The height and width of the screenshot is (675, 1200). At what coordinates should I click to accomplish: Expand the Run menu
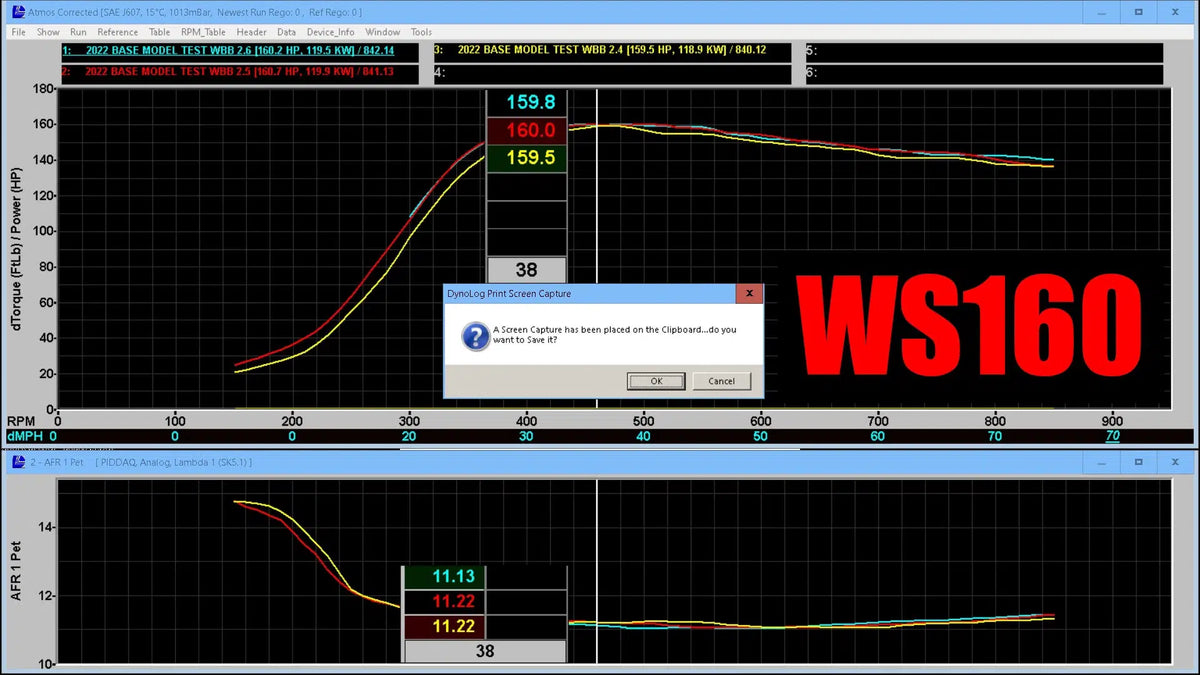(78, 32)
